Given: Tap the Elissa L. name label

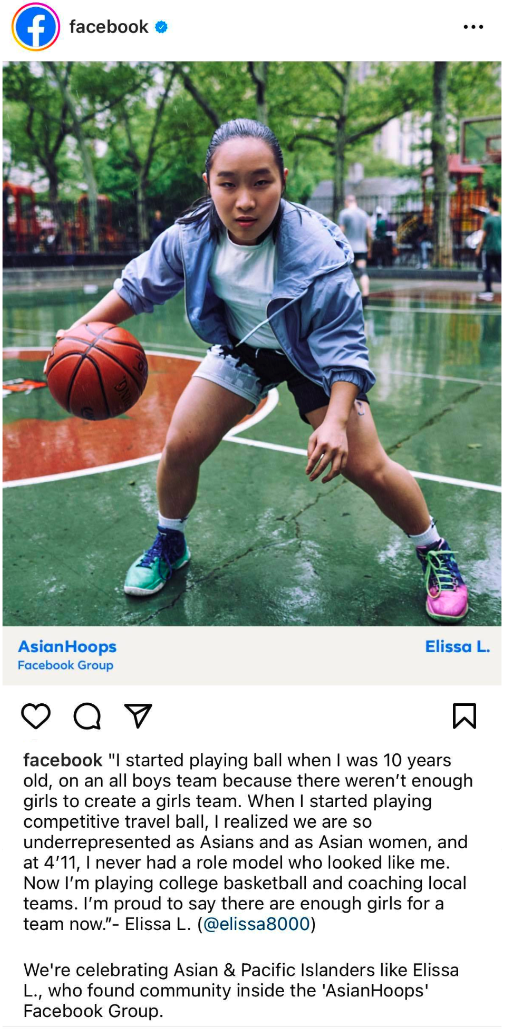Looking at the screenshot, I should click(x=457, y=646).
